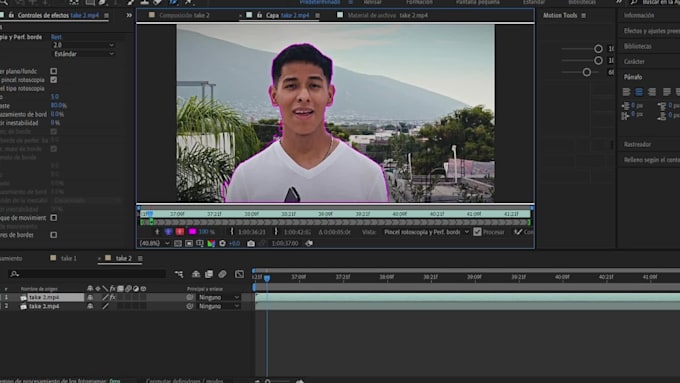Toggle motion blur icon in timeline

pyautogui.click(x=222, y=274)
